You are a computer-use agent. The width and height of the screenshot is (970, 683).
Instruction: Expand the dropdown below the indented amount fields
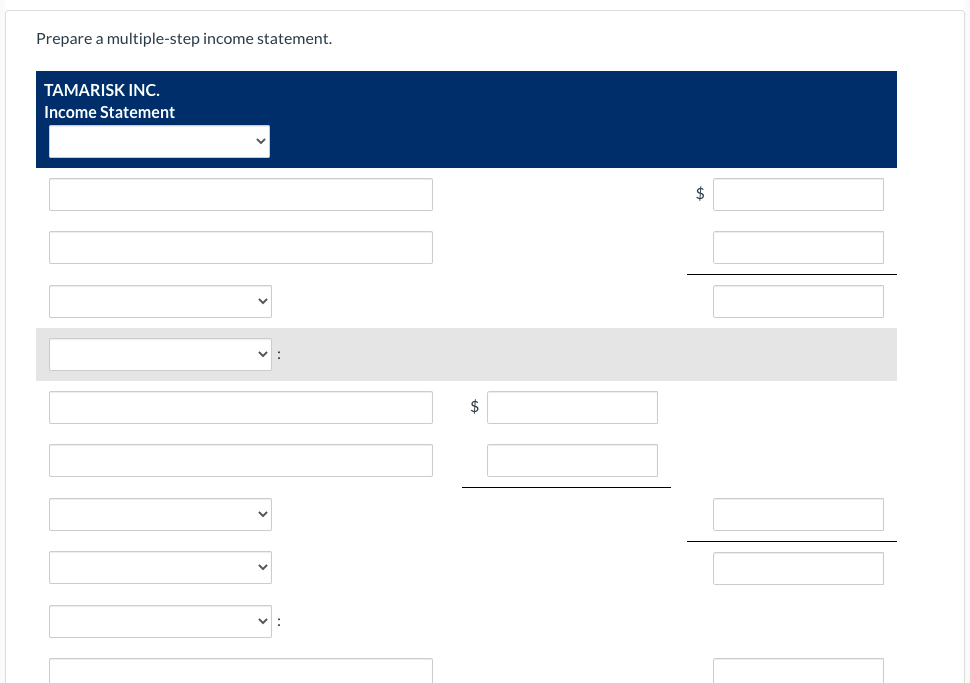pos(160,514)
